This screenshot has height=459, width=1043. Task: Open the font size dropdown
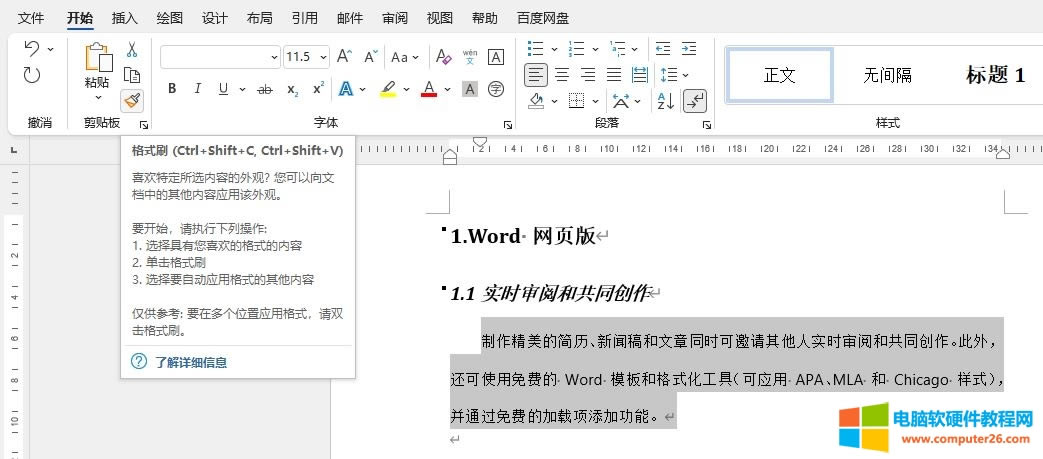(322, 58)
